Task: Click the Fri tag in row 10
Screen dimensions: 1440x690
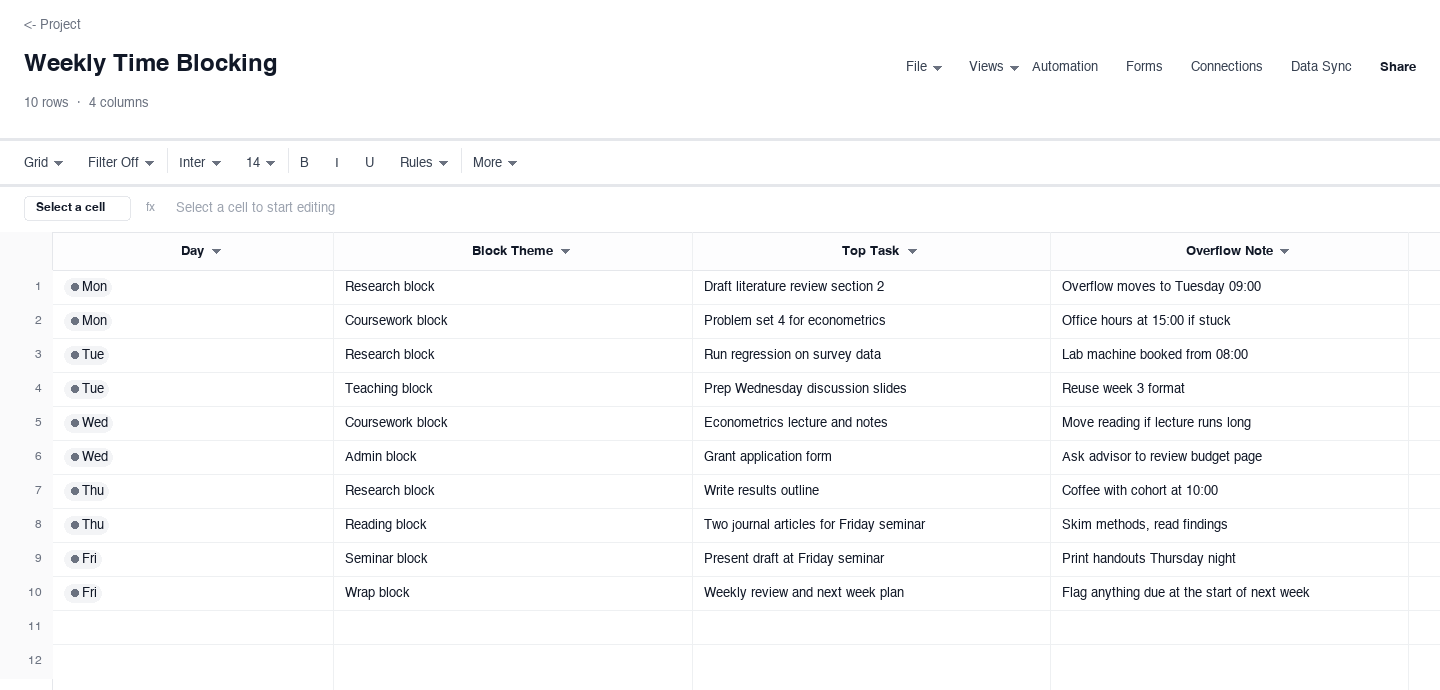Action: click(x=83, y=593)
